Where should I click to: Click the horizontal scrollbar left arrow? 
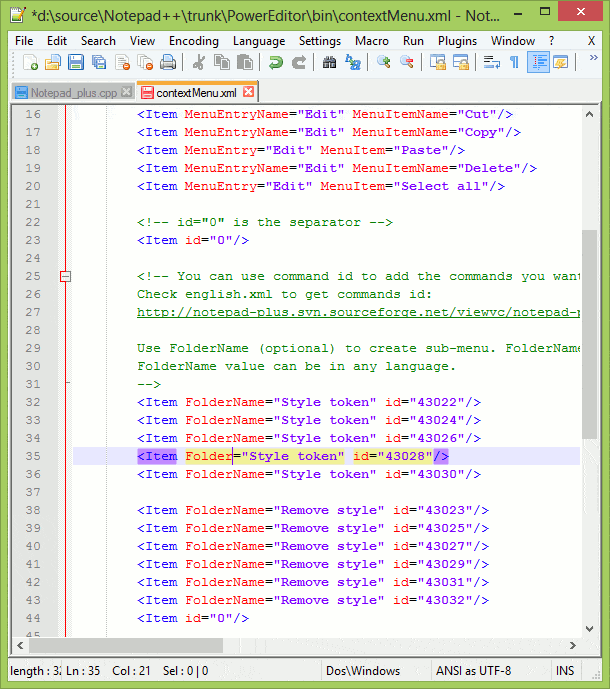tap(20, 645)
